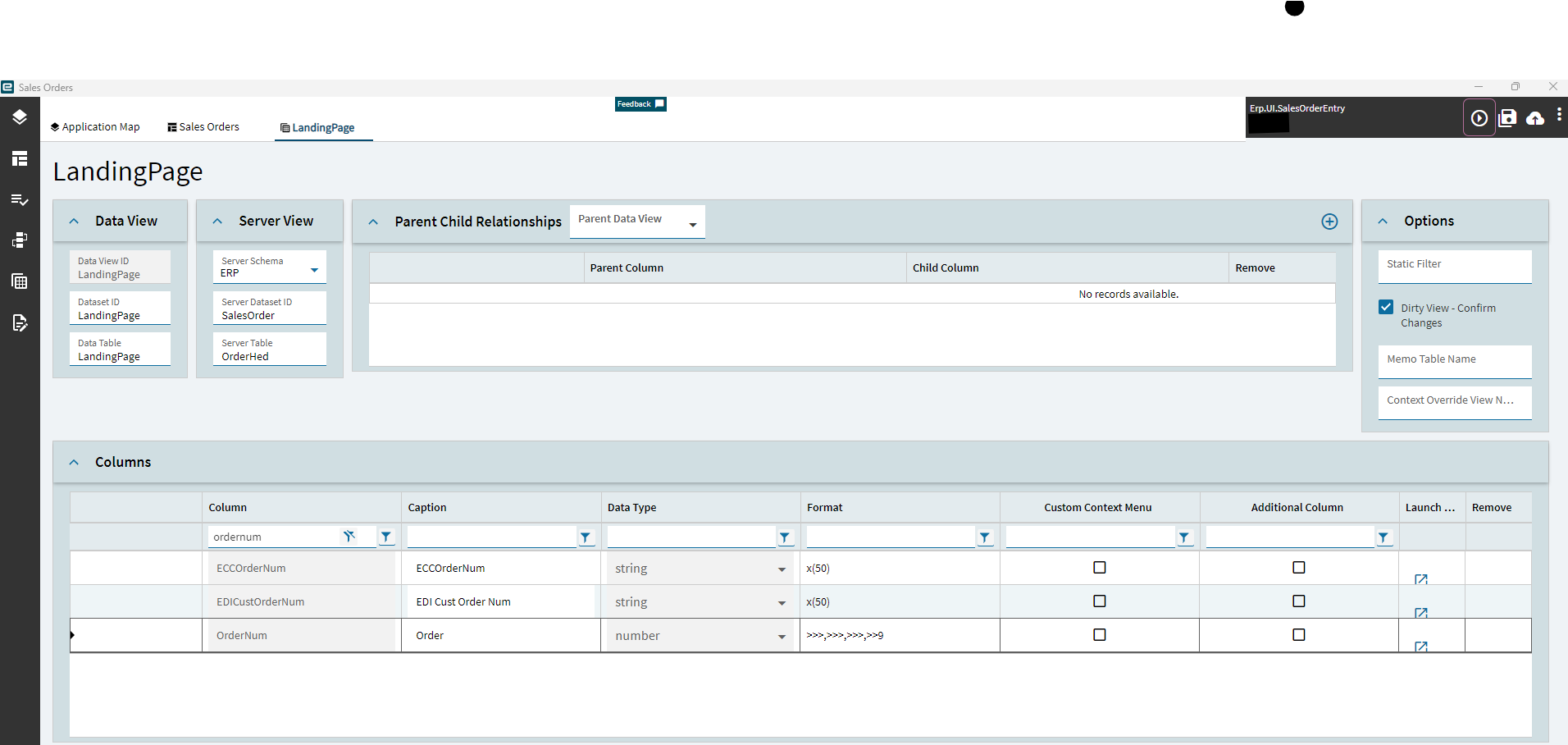This screenshot has height=745, width=1568.
Task: Click the Save disk icon
Action: click(1507, 118)
